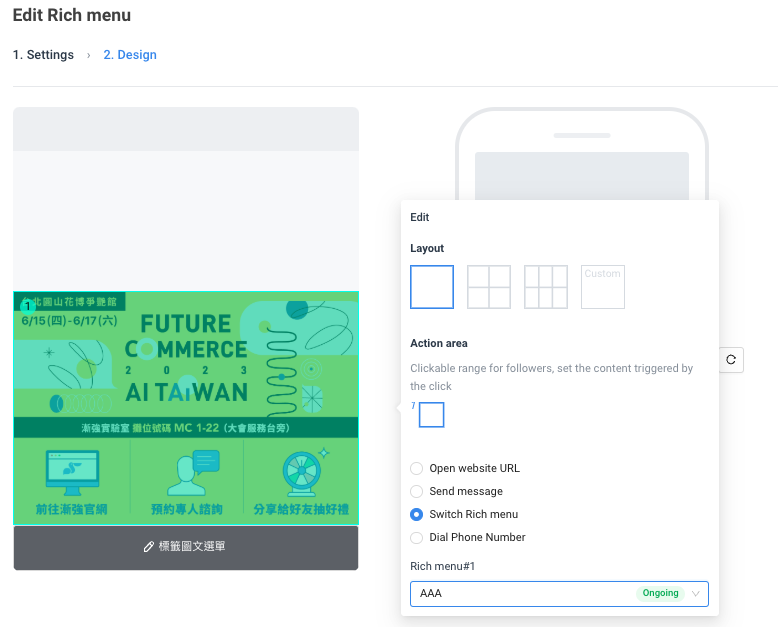The height and width of the screenshot is (627, 778).
Task: Select Dial Phone Number radio option
Action: coord(416,537)
